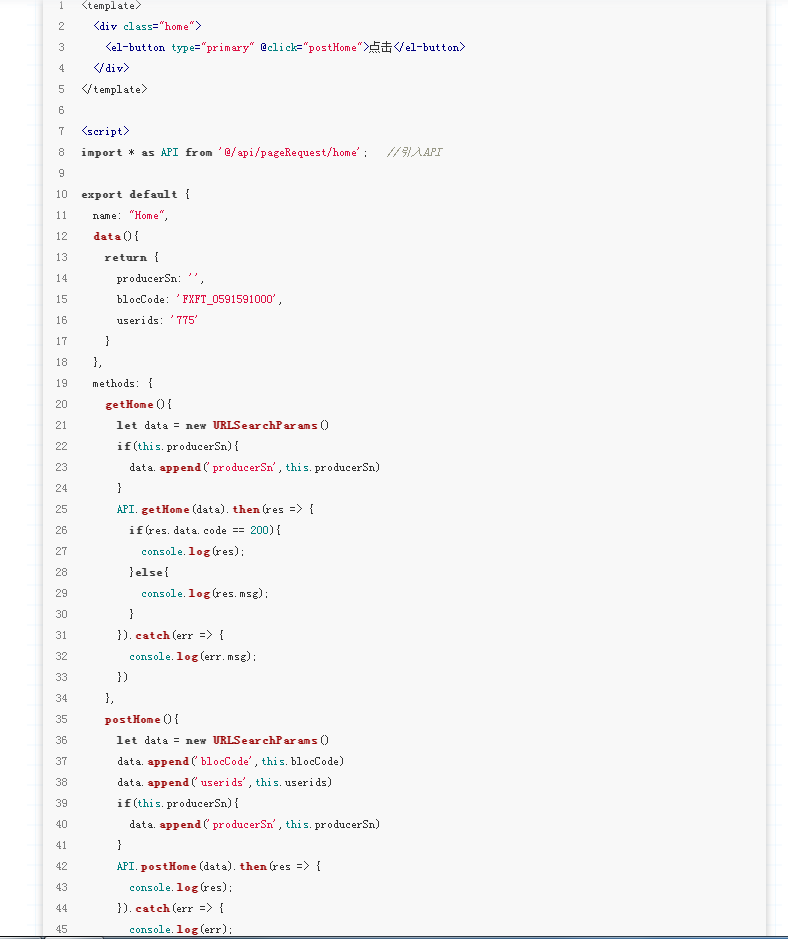Click the "Home" name string on line 11

pyautogui.click(x=148, y=215)
